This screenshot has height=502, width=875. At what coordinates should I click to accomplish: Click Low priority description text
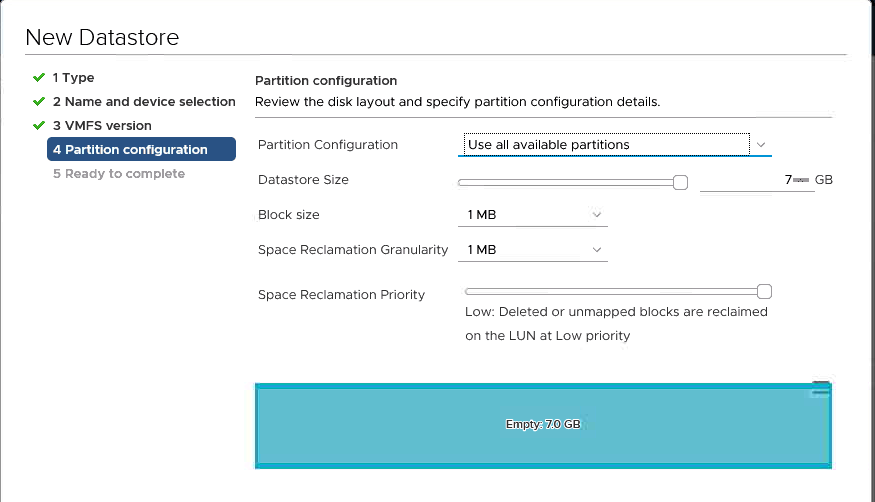coord(616,324)
